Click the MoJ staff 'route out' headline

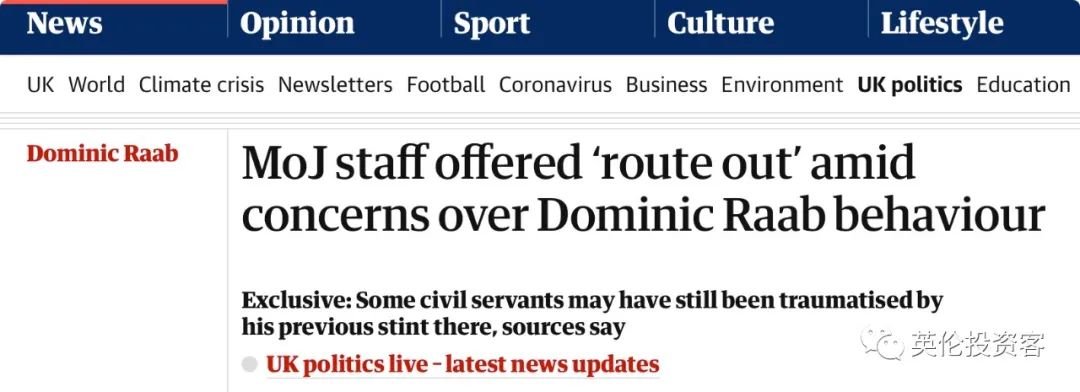[643, 189]
